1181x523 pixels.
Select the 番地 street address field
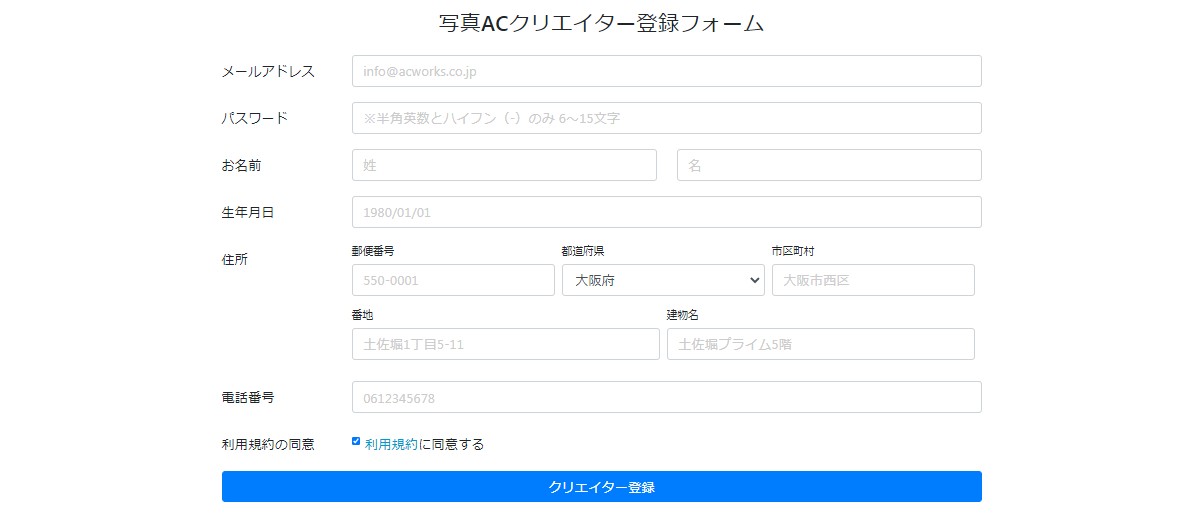505,344
